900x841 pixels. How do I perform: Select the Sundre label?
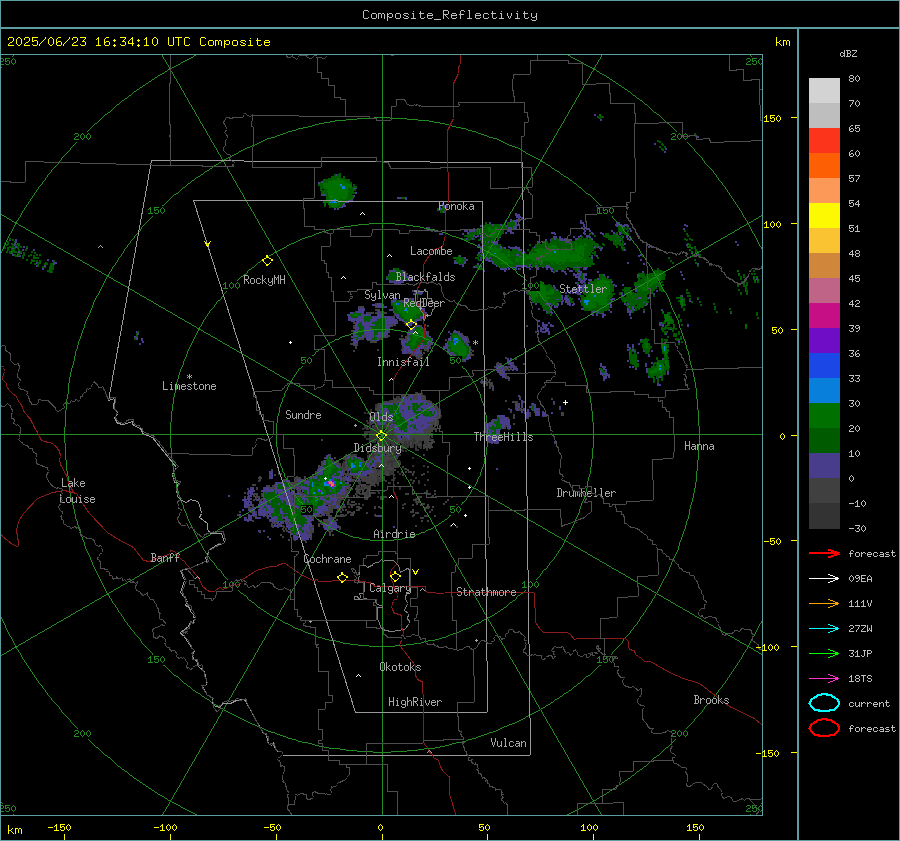303,415
